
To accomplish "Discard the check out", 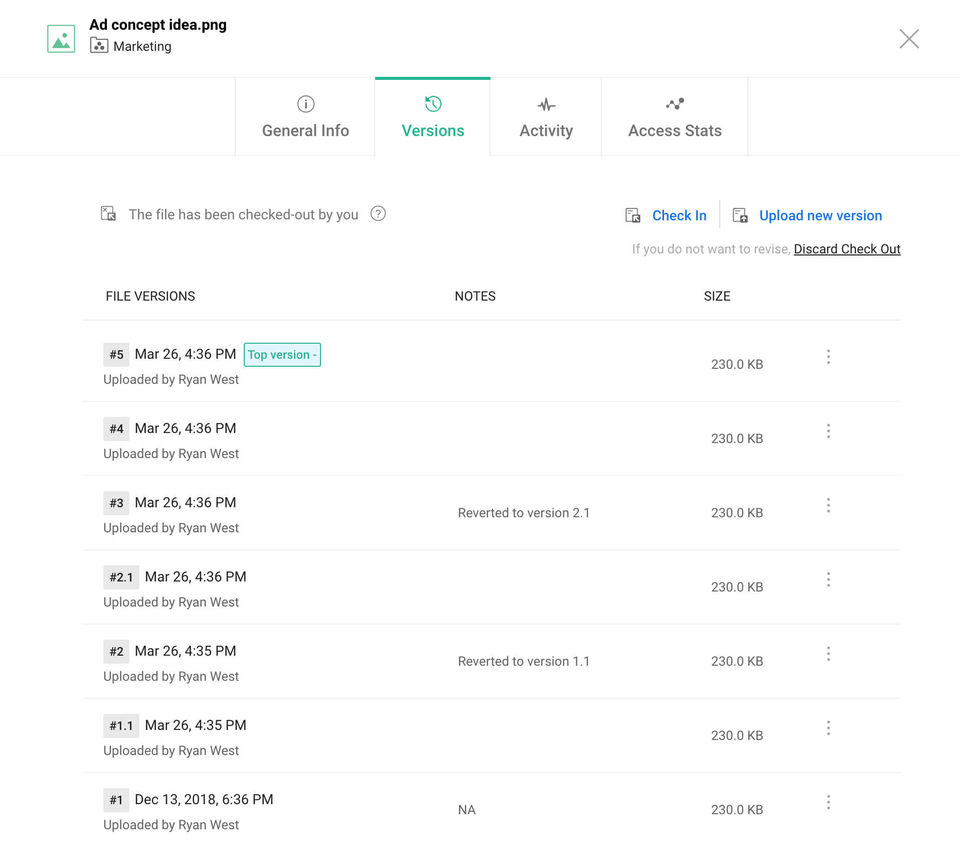I will (x=847, y=249).
